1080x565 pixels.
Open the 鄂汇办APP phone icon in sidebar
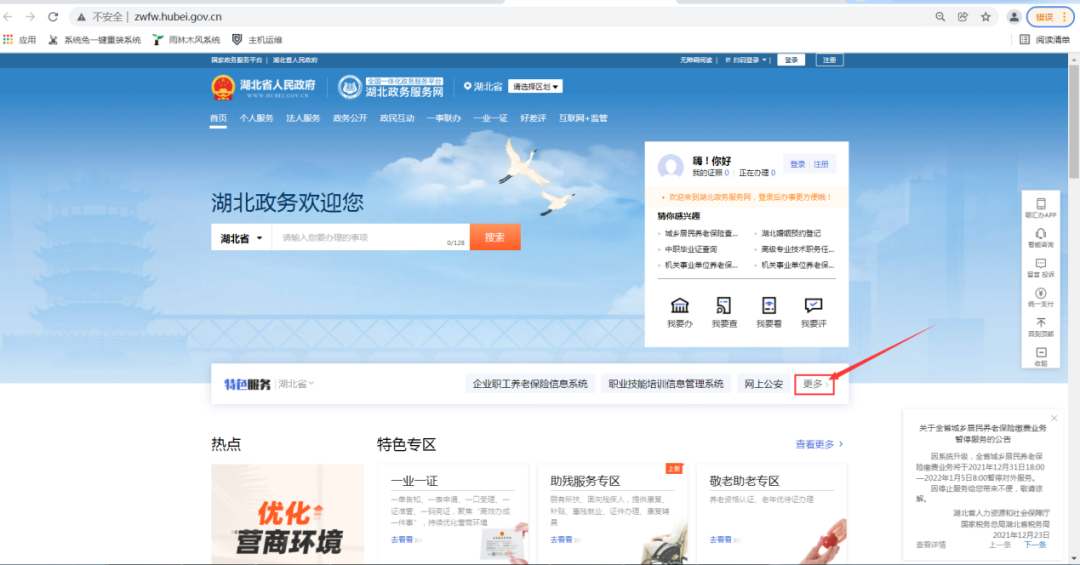coord(1040,204)
